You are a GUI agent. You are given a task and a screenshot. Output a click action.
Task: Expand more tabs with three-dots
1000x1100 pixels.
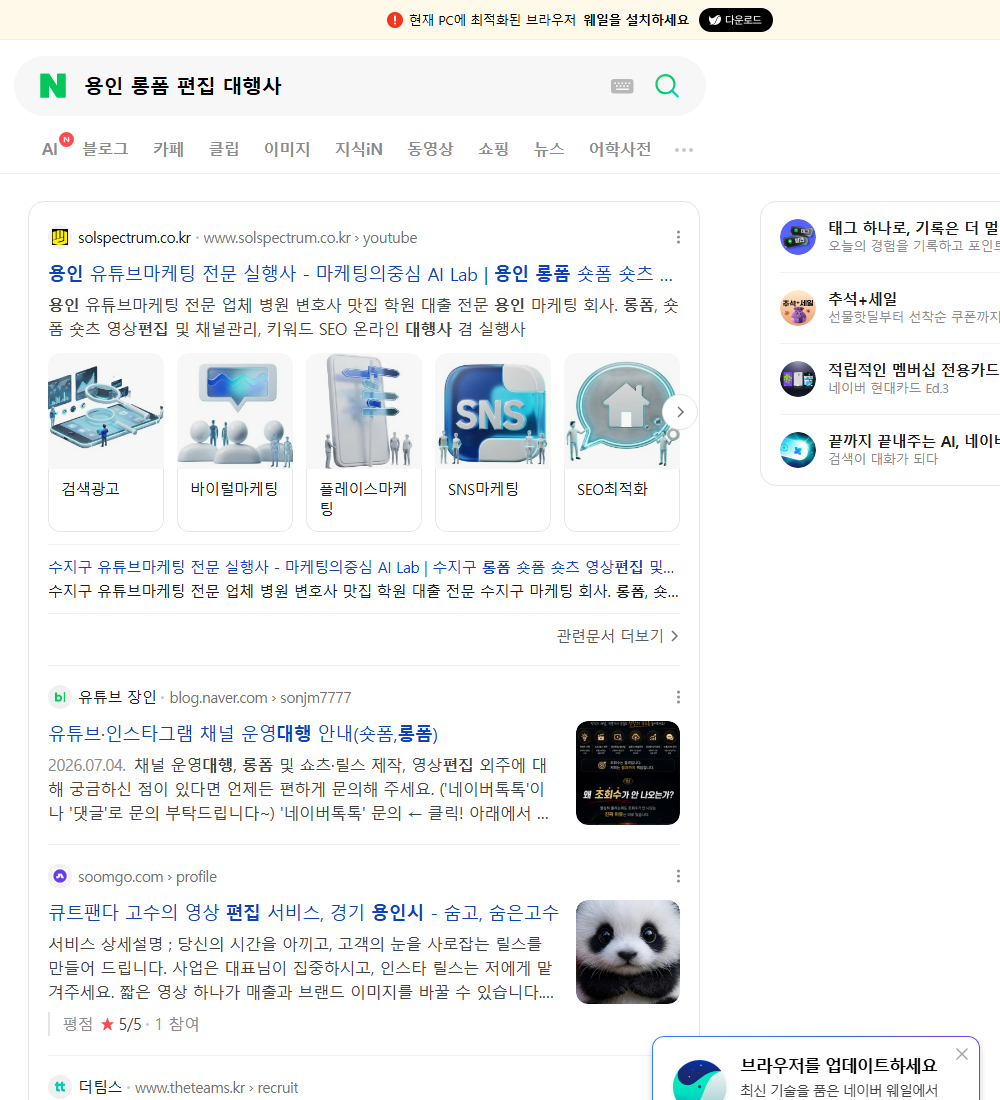tap(684, 149)
